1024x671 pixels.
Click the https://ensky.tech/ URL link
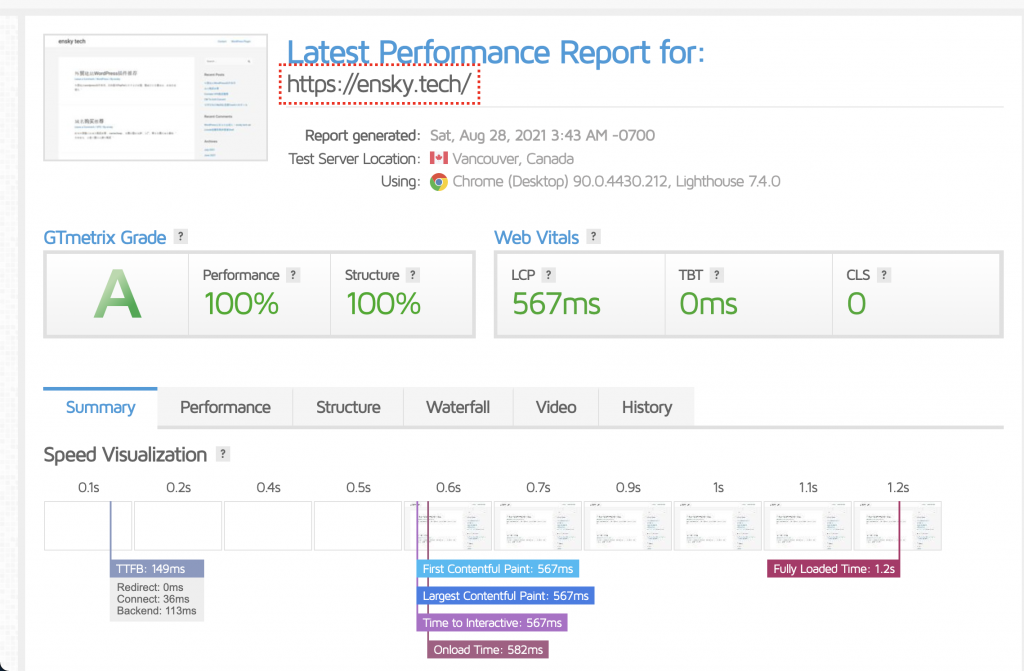tap(378, 85)
